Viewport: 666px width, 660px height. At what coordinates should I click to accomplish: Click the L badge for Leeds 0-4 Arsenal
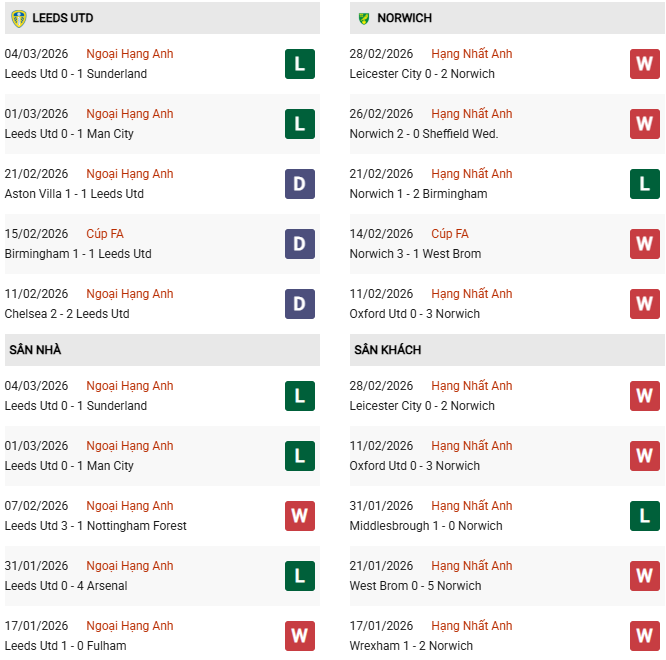click(299, 576)
